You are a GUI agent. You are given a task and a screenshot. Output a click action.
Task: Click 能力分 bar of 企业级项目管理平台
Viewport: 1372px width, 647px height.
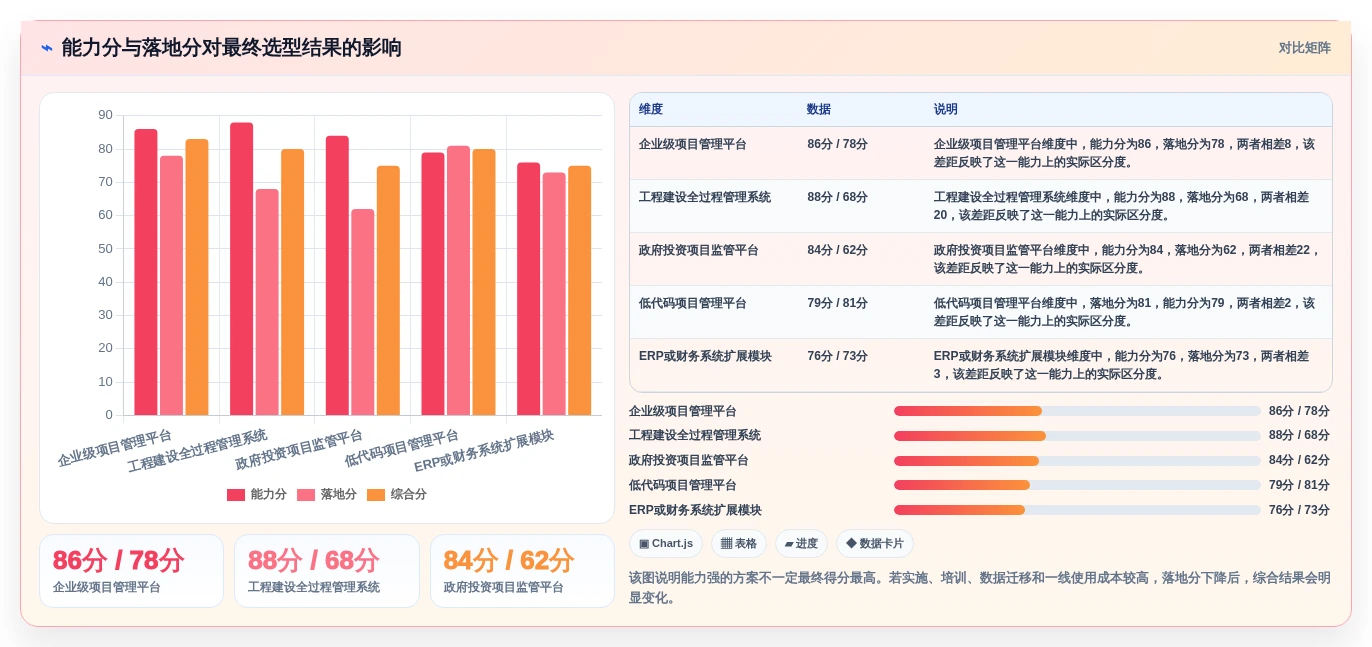(x=146, y=272)
